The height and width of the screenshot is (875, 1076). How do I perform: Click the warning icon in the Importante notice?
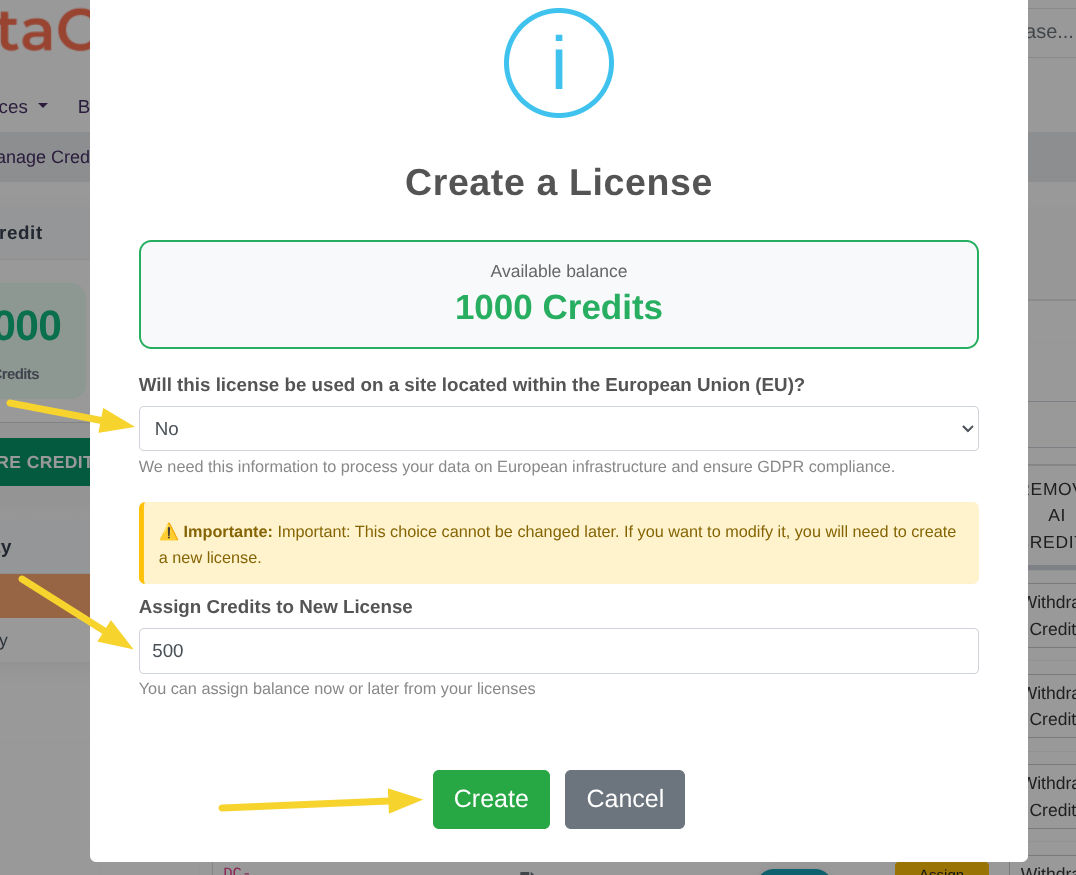click(170, 531)
